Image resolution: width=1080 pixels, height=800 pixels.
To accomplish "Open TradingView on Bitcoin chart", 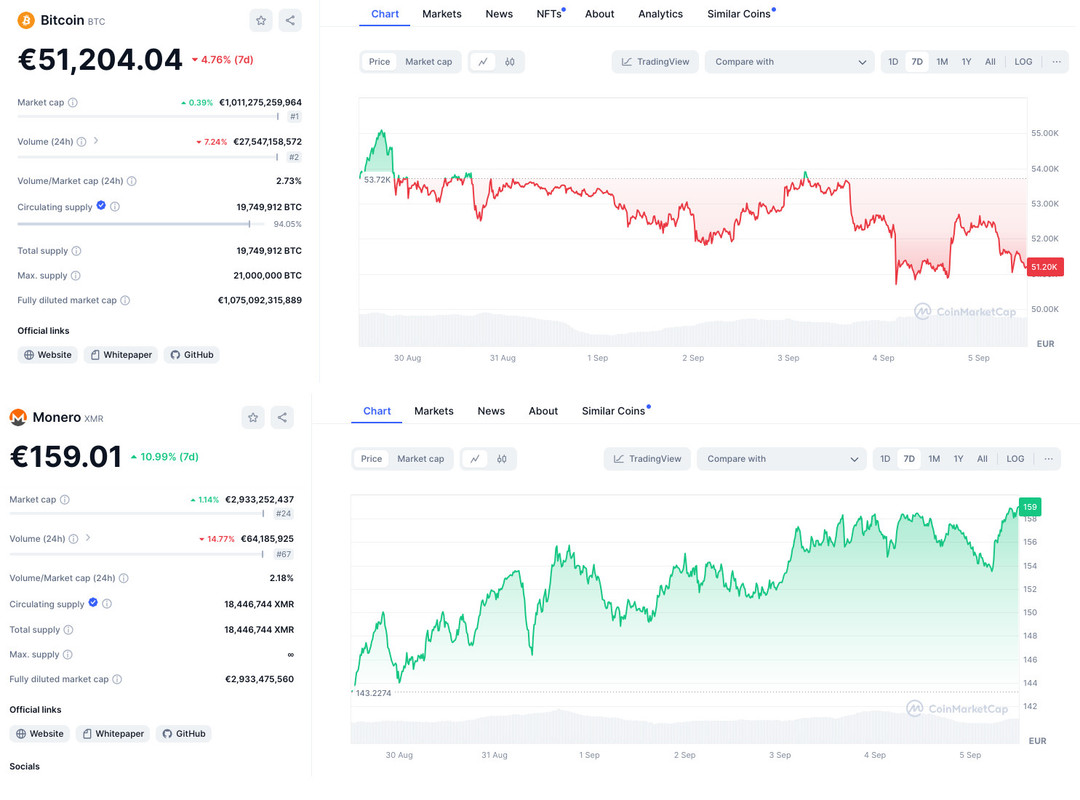I will pyautogui.click(x=655, y=62).
